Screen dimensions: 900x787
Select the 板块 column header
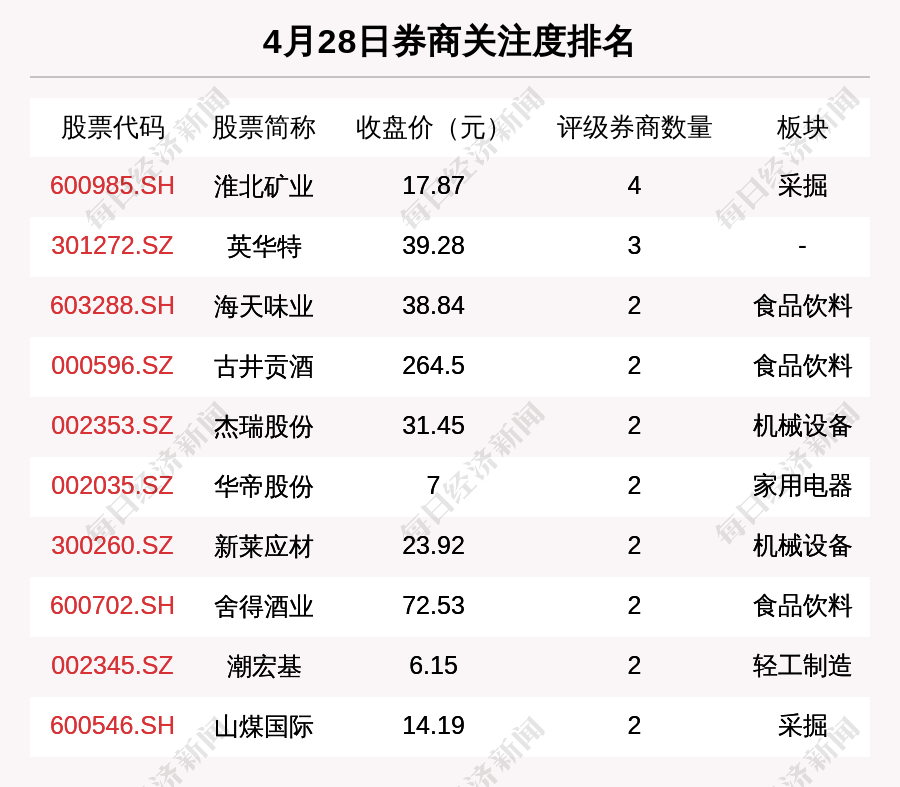point(802,127)
